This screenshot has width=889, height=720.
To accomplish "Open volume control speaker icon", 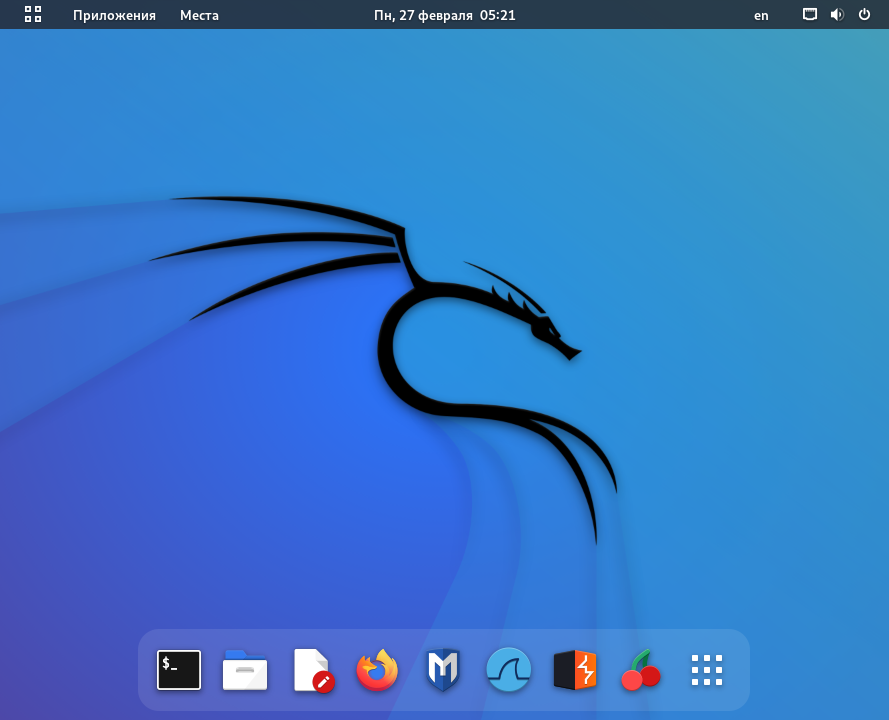I will pos(837,15).
